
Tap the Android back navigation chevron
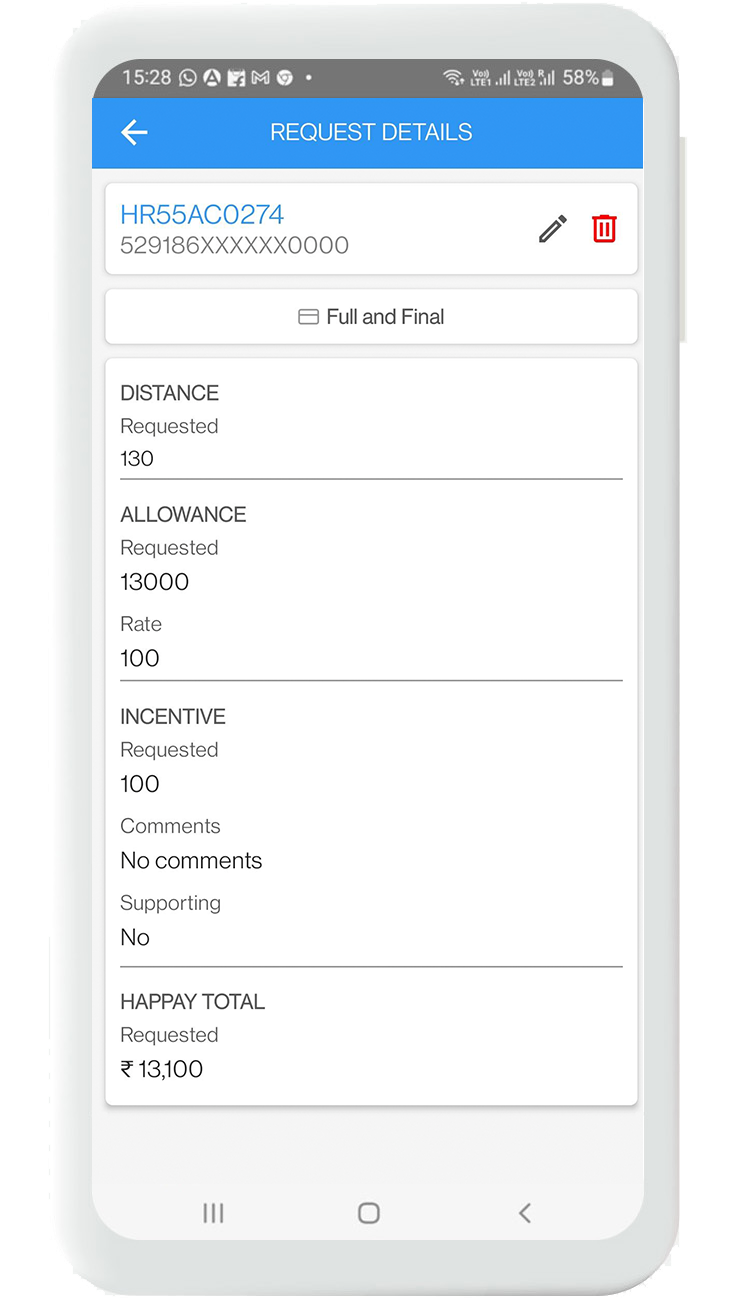coord(525,1213)
